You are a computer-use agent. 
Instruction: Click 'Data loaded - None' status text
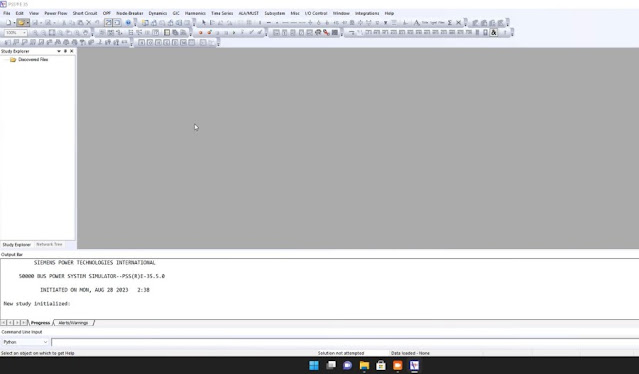[x=410, y=353]
